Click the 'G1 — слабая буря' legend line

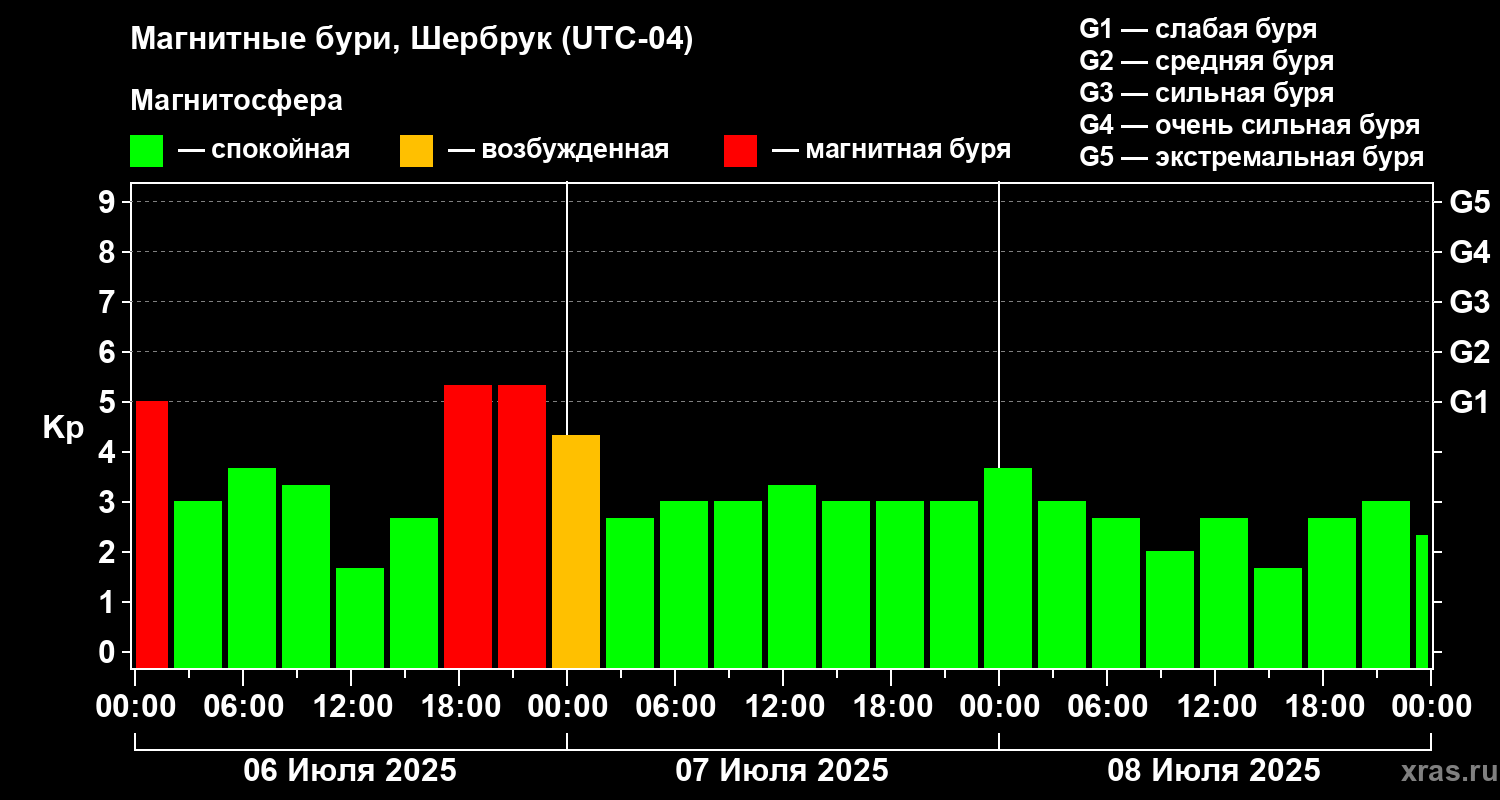[x=1198, y=29]
